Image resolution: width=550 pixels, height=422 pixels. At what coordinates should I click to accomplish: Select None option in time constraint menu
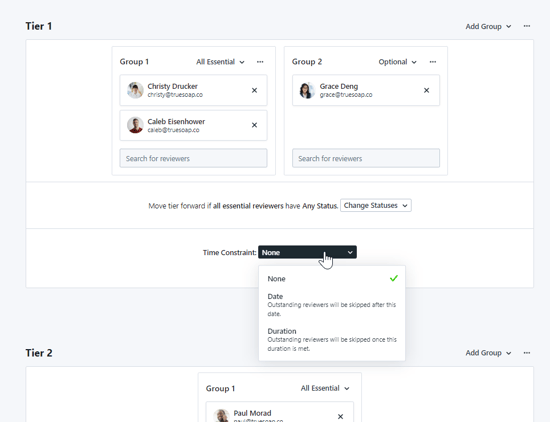click(332, 279)
